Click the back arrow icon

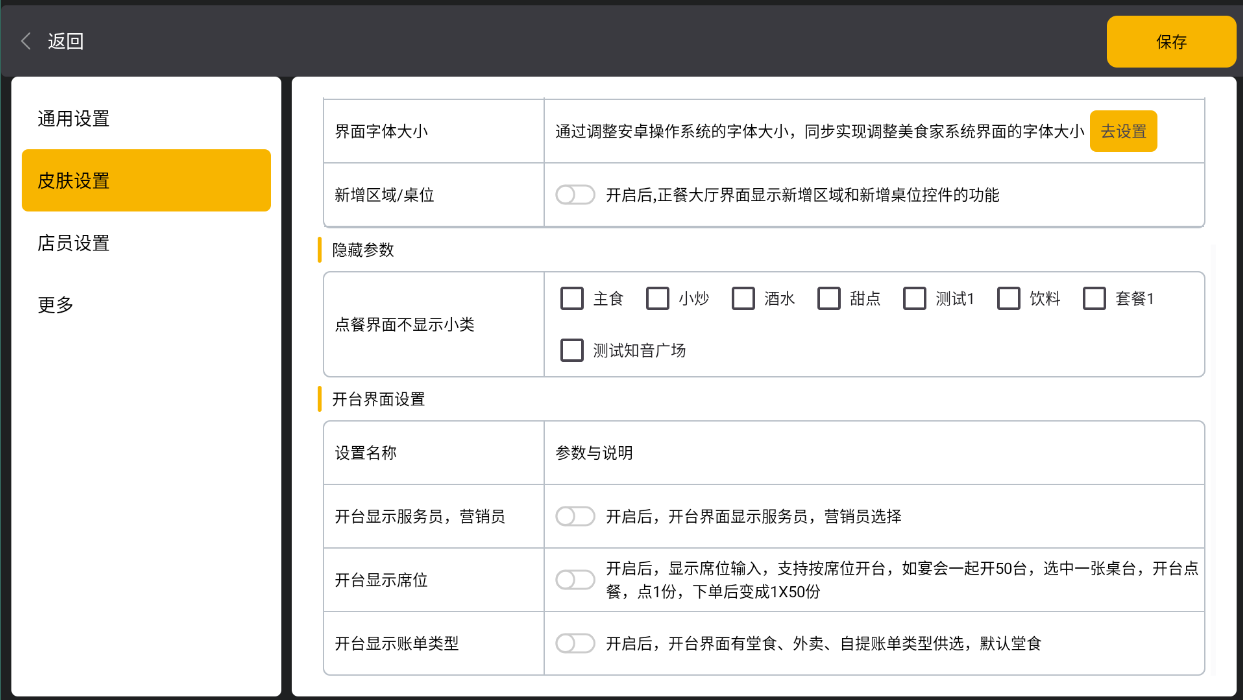[x=26, y=41]
